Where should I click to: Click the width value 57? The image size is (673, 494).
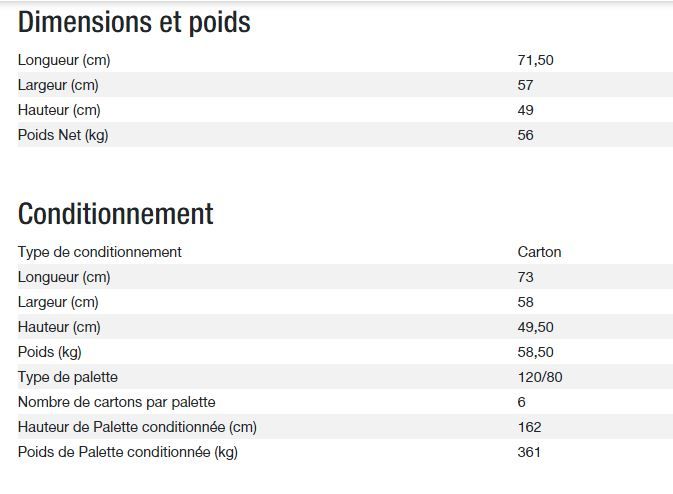tap(526, 85)
